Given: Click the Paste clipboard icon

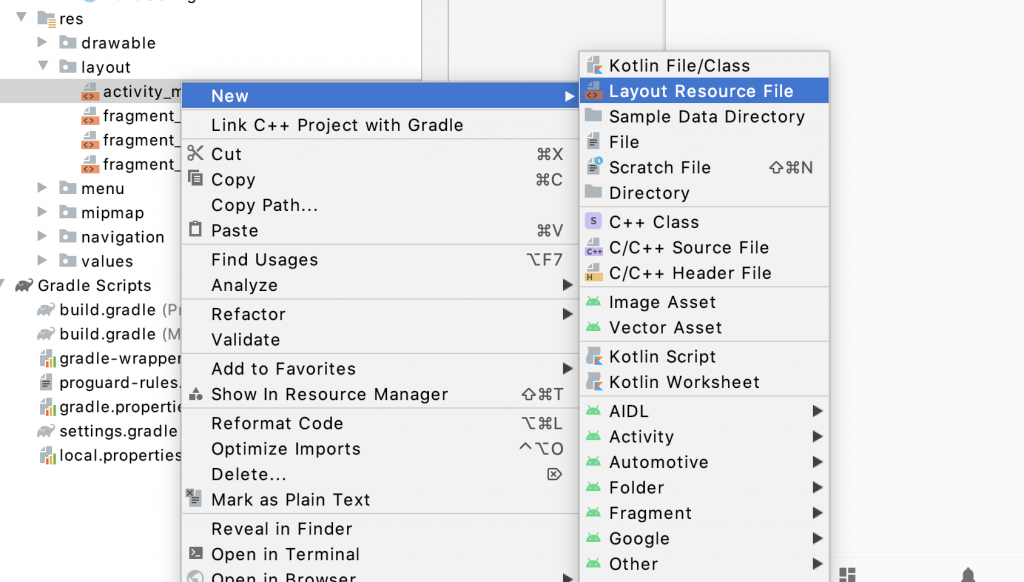Looking at the screenshot, I should [x=195, y=230].
